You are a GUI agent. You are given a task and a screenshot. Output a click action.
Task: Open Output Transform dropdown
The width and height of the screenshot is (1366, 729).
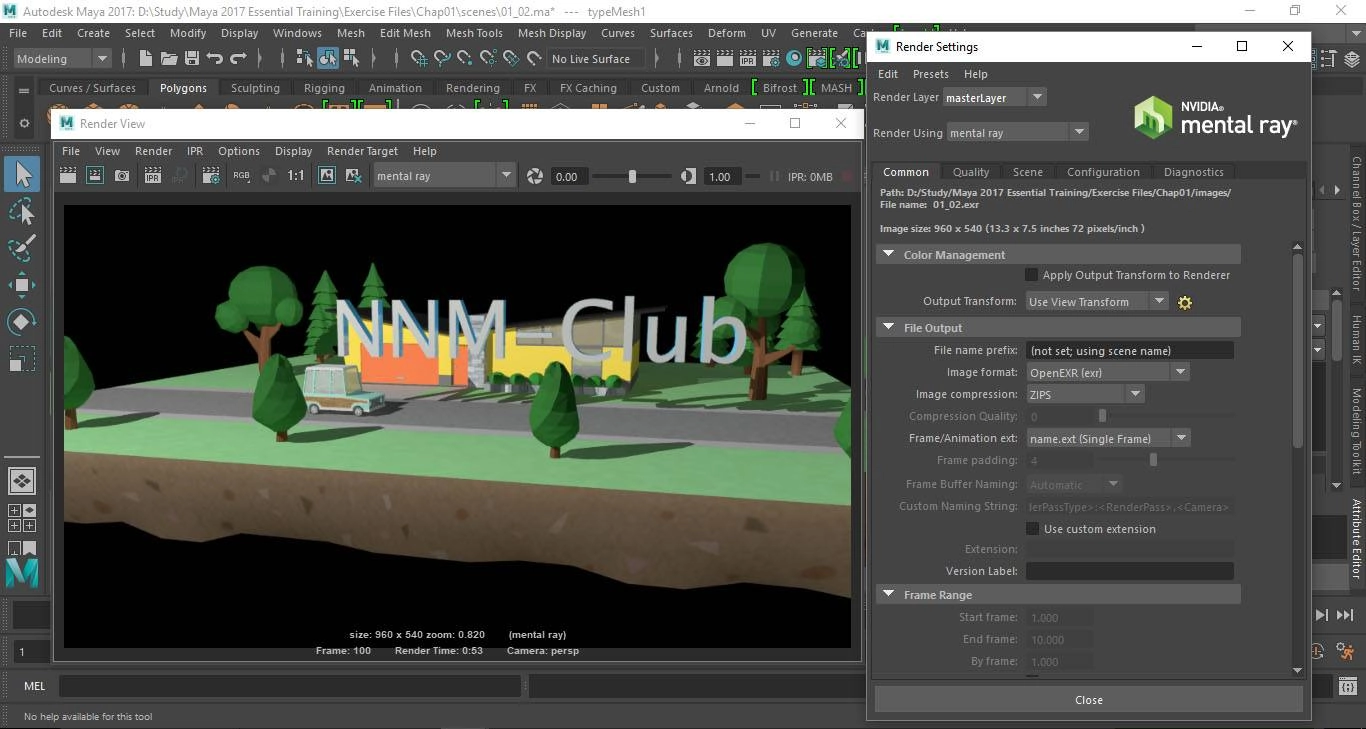click(1097, 301)
